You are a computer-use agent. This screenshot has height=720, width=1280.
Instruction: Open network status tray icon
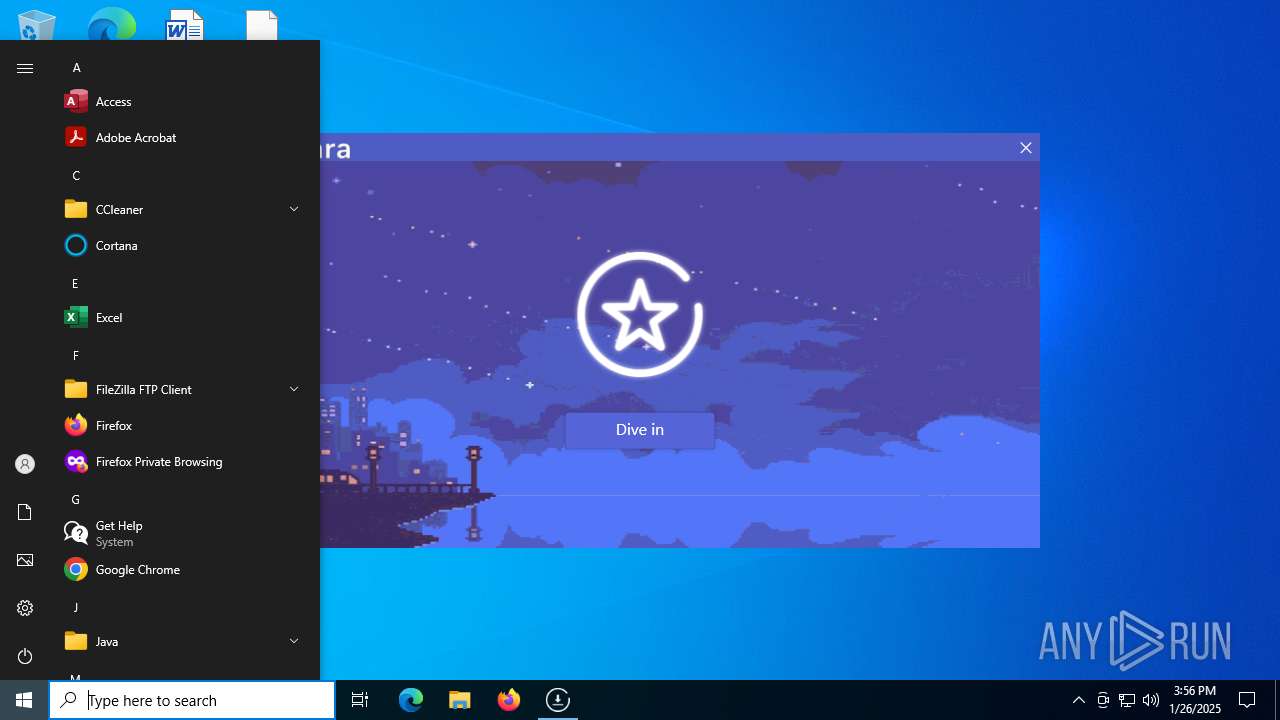click(1127, 700)
